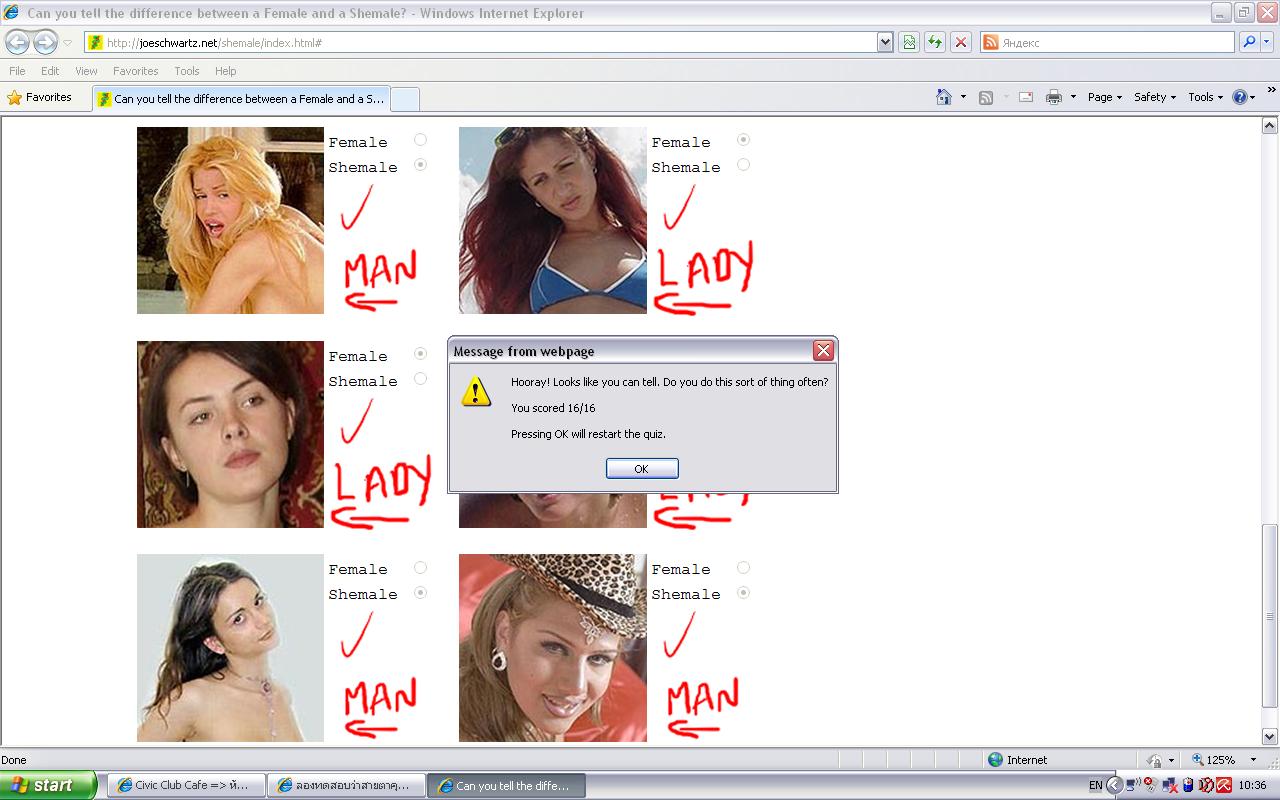Open the Tools menu in menu bar
This screenshot has height=800, width=1280.
coord(186,71)
